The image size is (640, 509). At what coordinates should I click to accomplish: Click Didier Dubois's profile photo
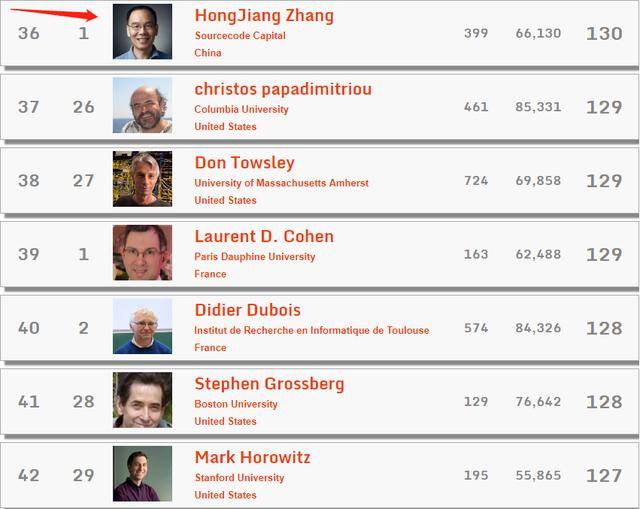[x=142, y=327]
